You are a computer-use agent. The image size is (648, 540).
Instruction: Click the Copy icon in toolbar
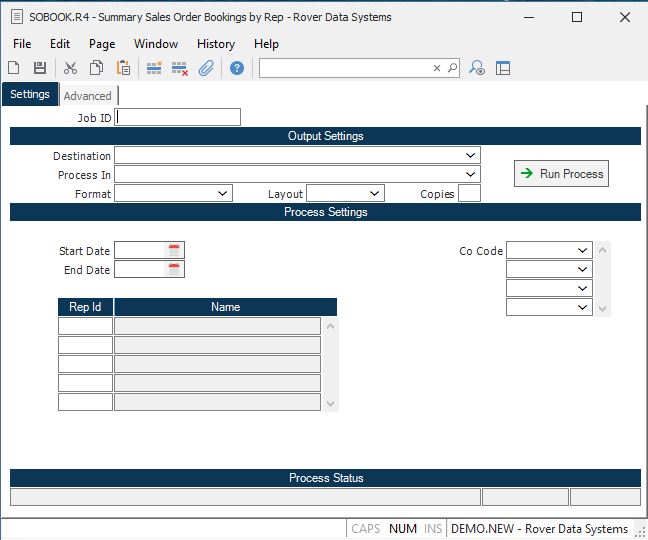point(97,68)
